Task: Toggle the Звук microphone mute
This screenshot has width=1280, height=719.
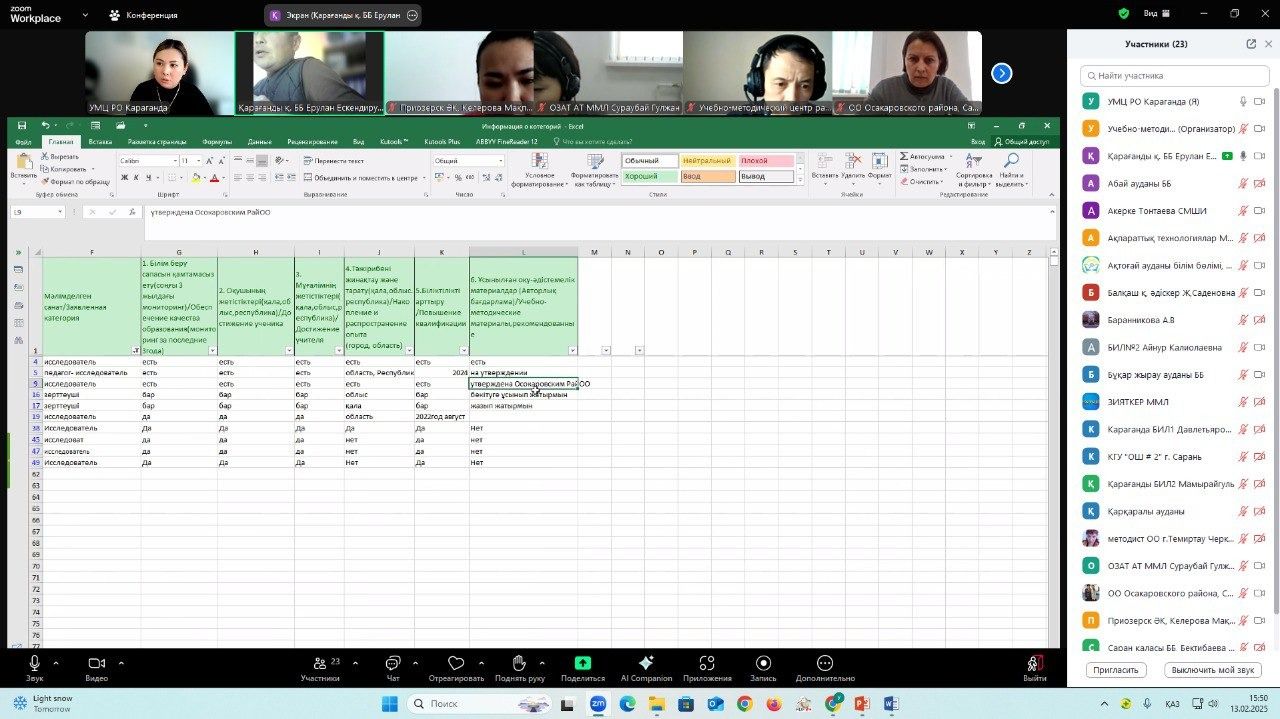Action: [35, 663]
